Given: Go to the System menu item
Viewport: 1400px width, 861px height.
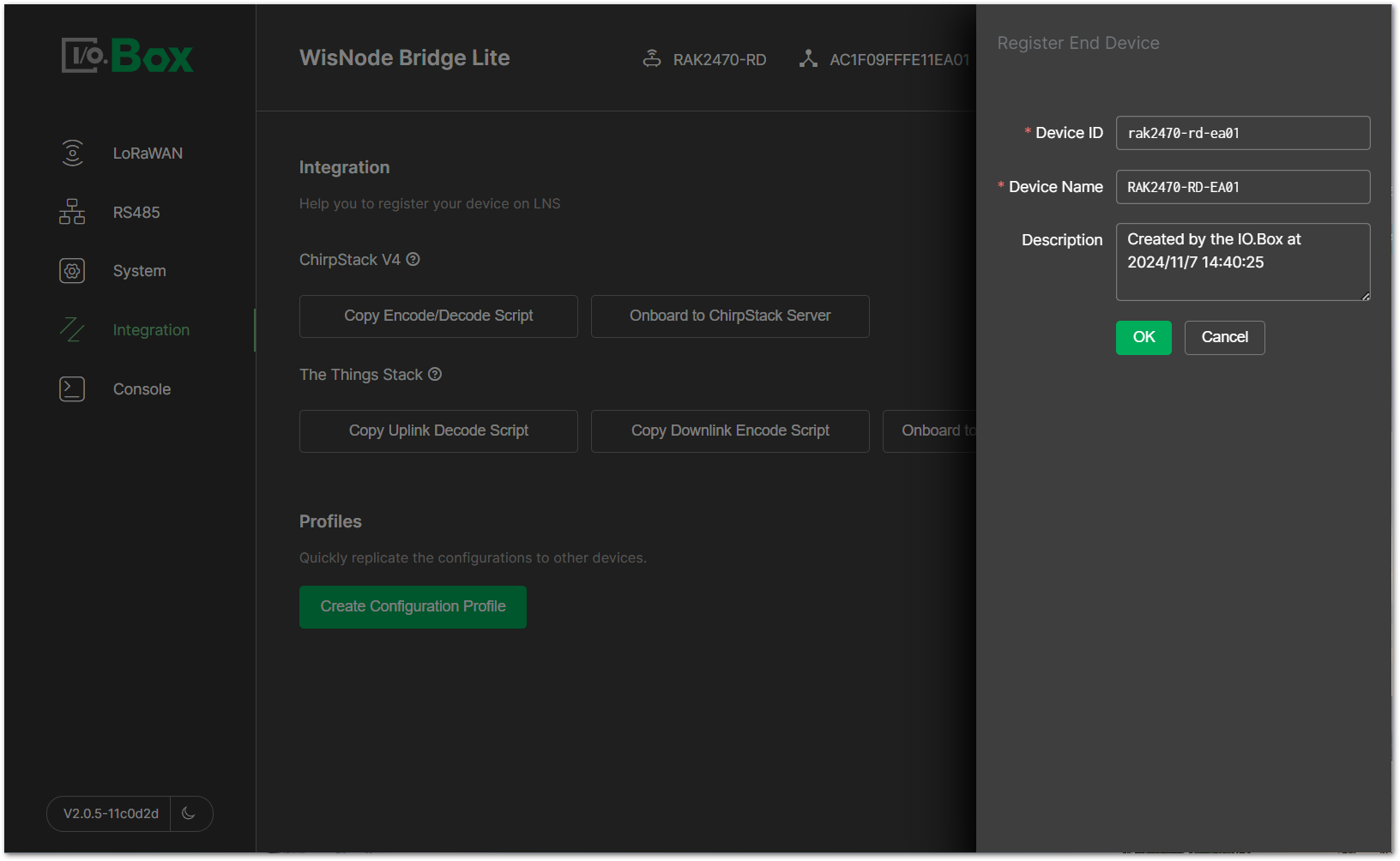Looking at the screenshot, I should tap(140, 271).
